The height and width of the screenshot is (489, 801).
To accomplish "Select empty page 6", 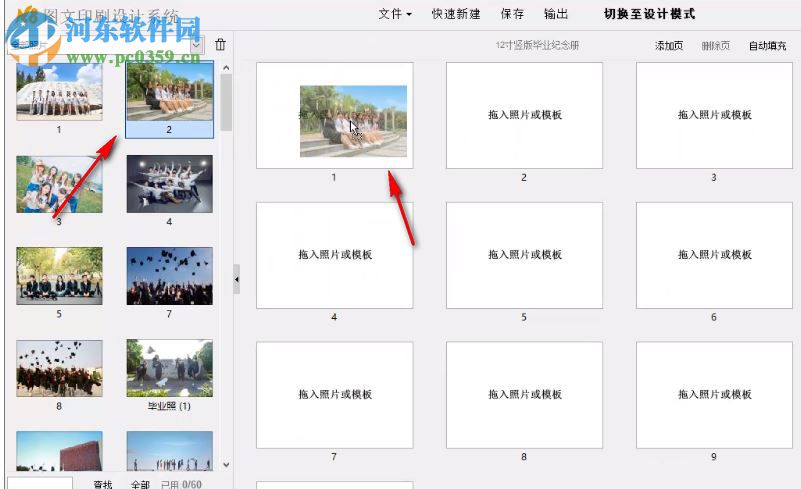I will coord(714,255).
